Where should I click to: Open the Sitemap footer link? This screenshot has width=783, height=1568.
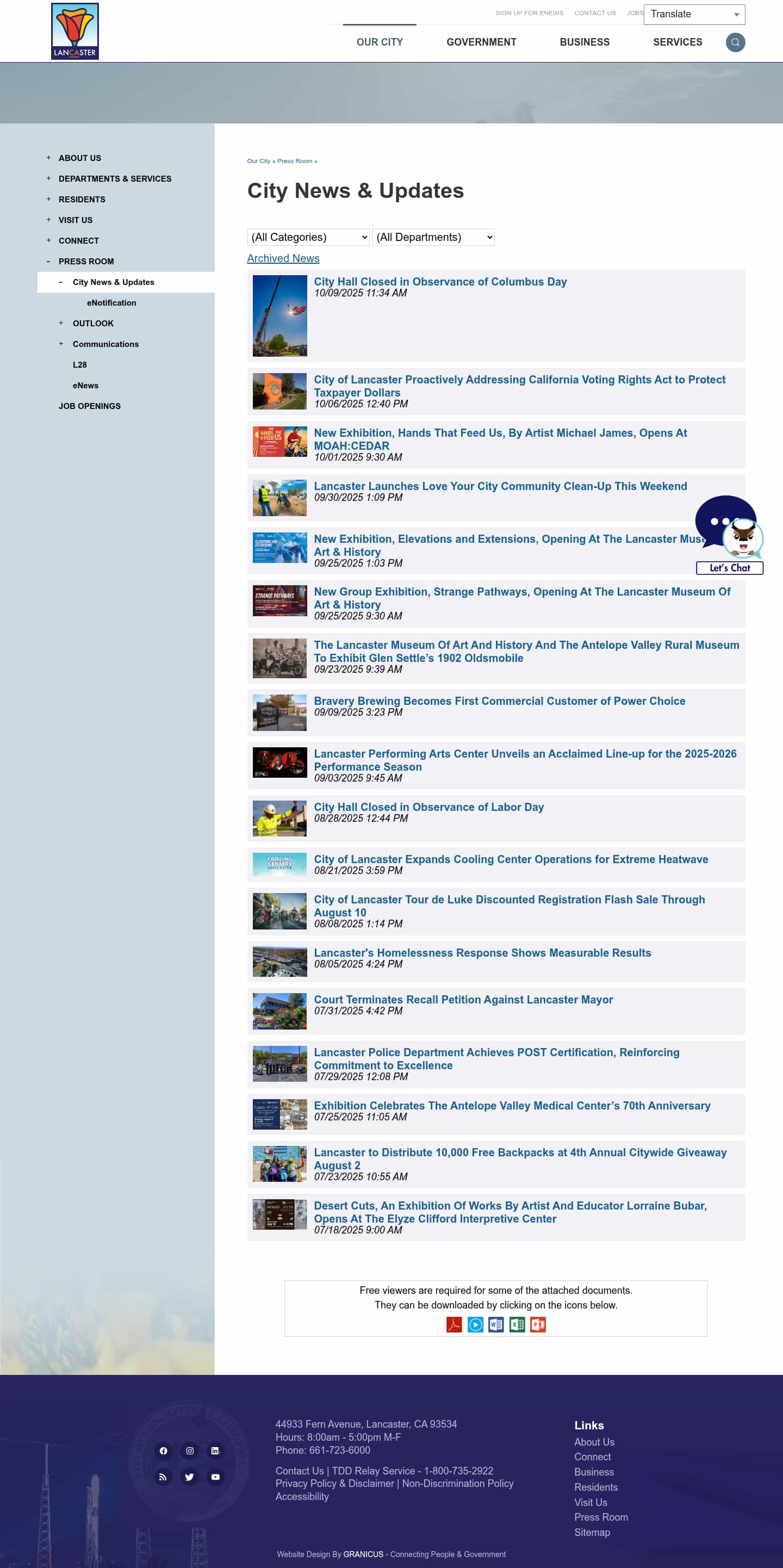click(x=592, y=1532)
